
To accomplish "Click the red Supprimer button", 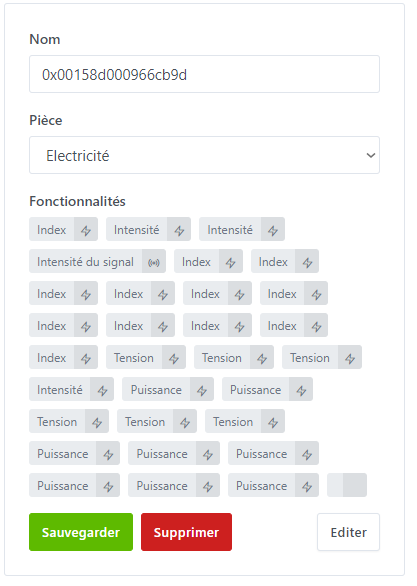I will [x=186, y=532].
